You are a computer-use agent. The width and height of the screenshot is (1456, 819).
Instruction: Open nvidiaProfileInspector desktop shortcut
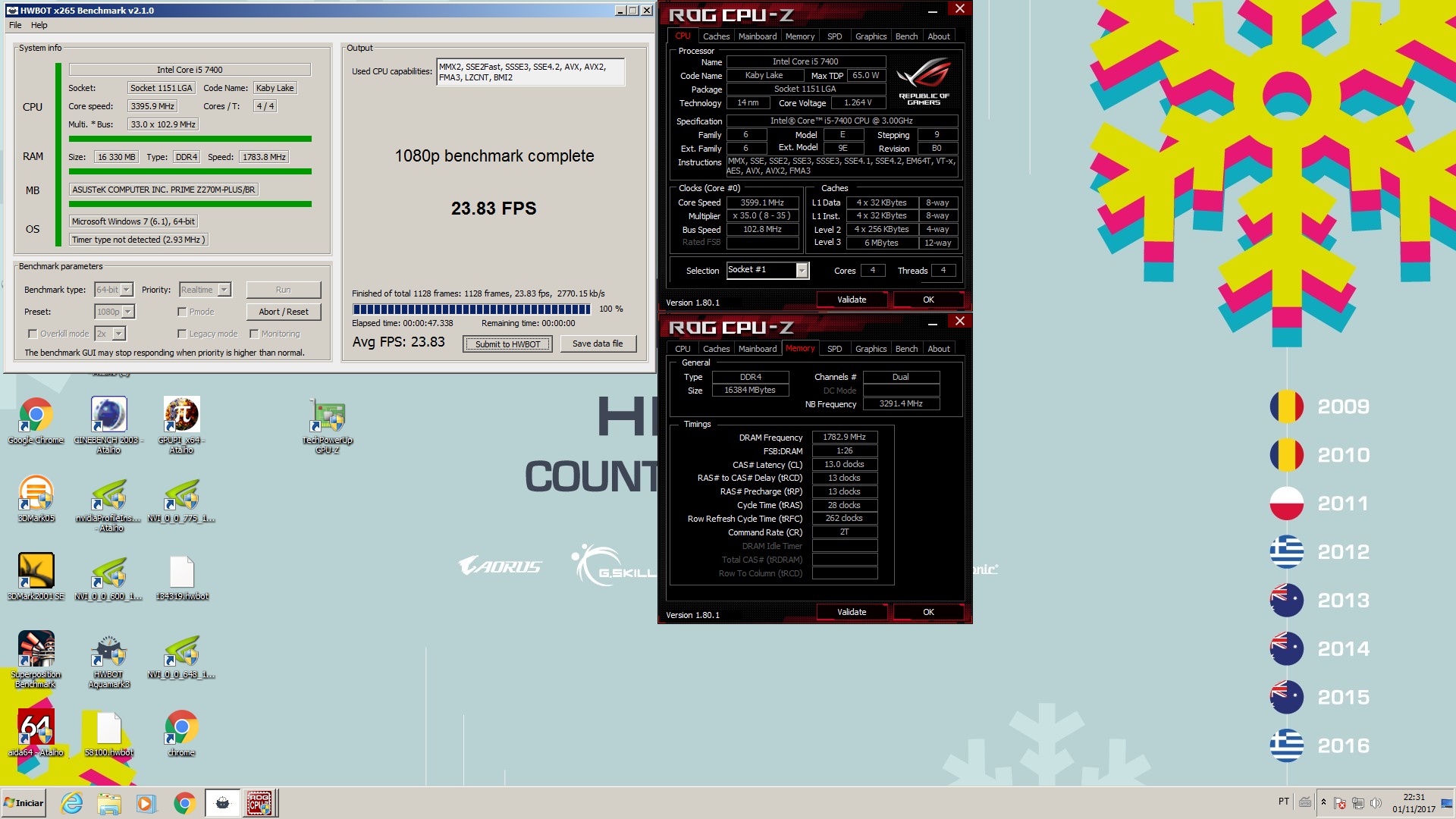108,504
